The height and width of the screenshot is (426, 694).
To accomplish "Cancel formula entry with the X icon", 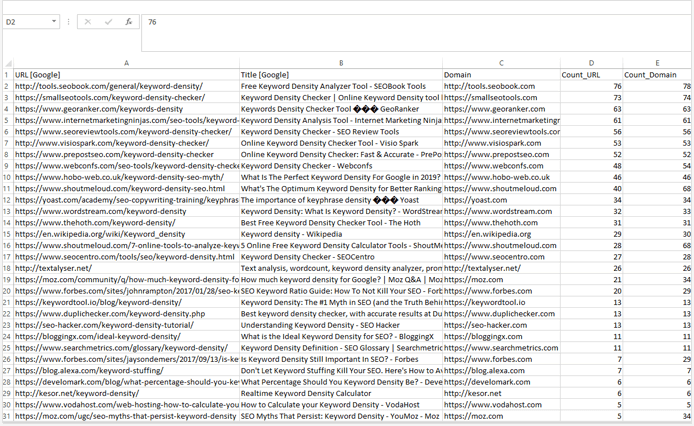I will coord(88,22).
